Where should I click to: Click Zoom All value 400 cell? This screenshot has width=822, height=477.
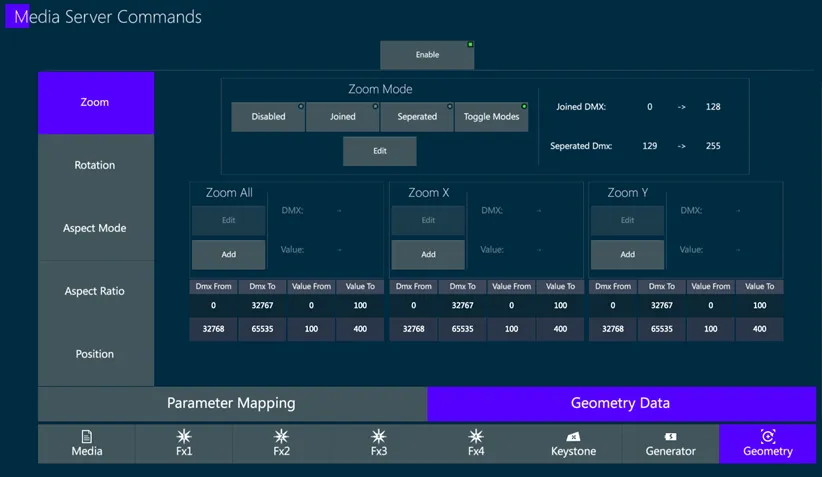pos(360,329)
